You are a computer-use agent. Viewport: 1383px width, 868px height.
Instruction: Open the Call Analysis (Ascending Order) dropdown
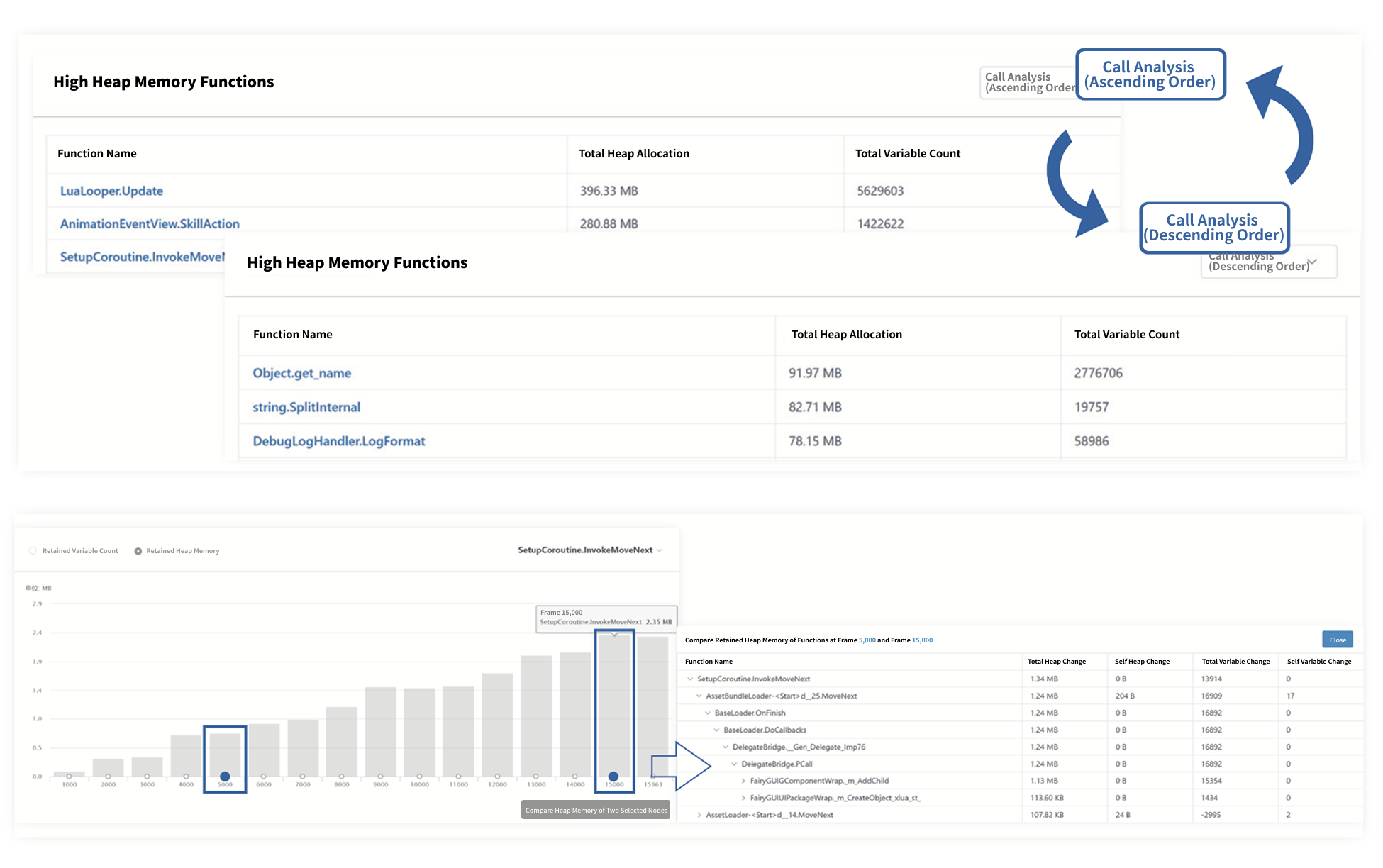pos(1029,82)
